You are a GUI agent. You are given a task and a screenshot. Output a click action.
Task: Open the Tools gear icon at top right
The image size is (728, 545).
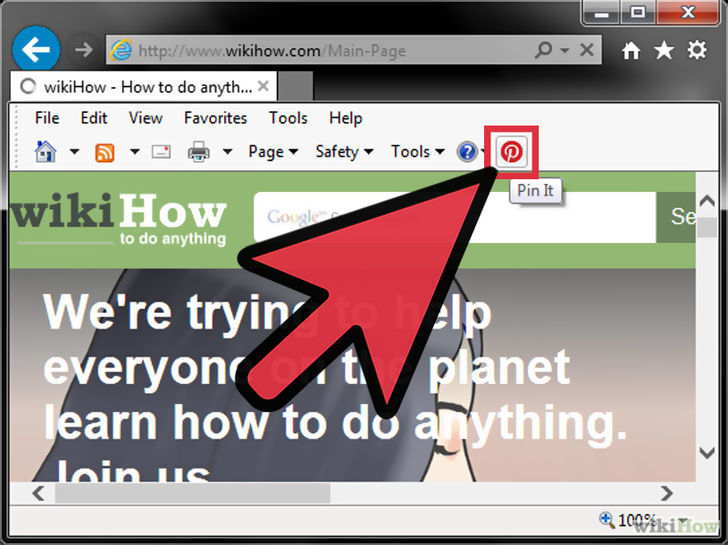click(697, 50)
